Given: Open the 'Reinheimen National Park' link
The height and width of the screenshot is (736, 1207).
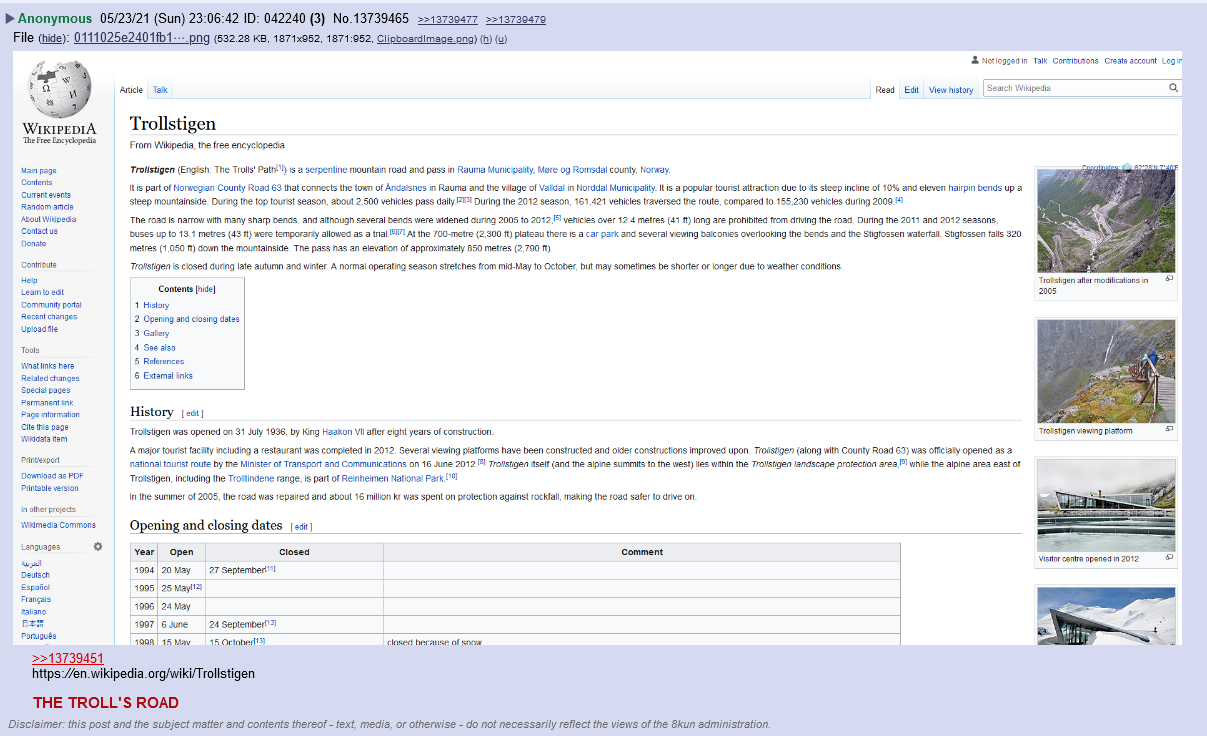Looking at the screenshot, I should pos(393,478).
